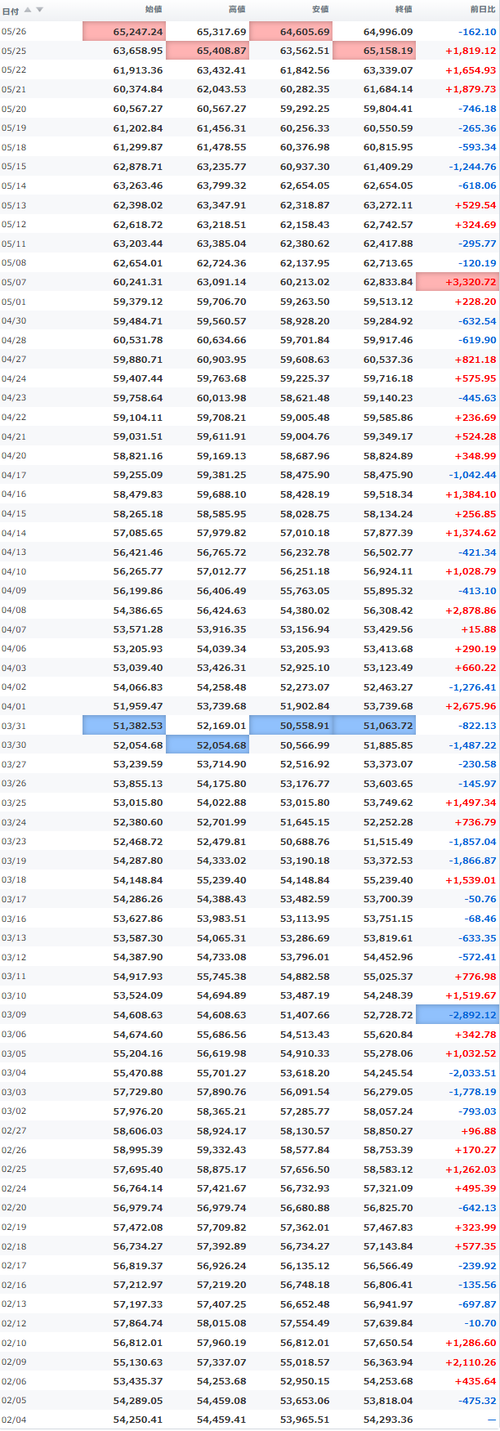Image resolution: width=500 pixels, height=1431 pixels.
Task: Select closing price 57,877.39
Action: (x=388, y=532)
